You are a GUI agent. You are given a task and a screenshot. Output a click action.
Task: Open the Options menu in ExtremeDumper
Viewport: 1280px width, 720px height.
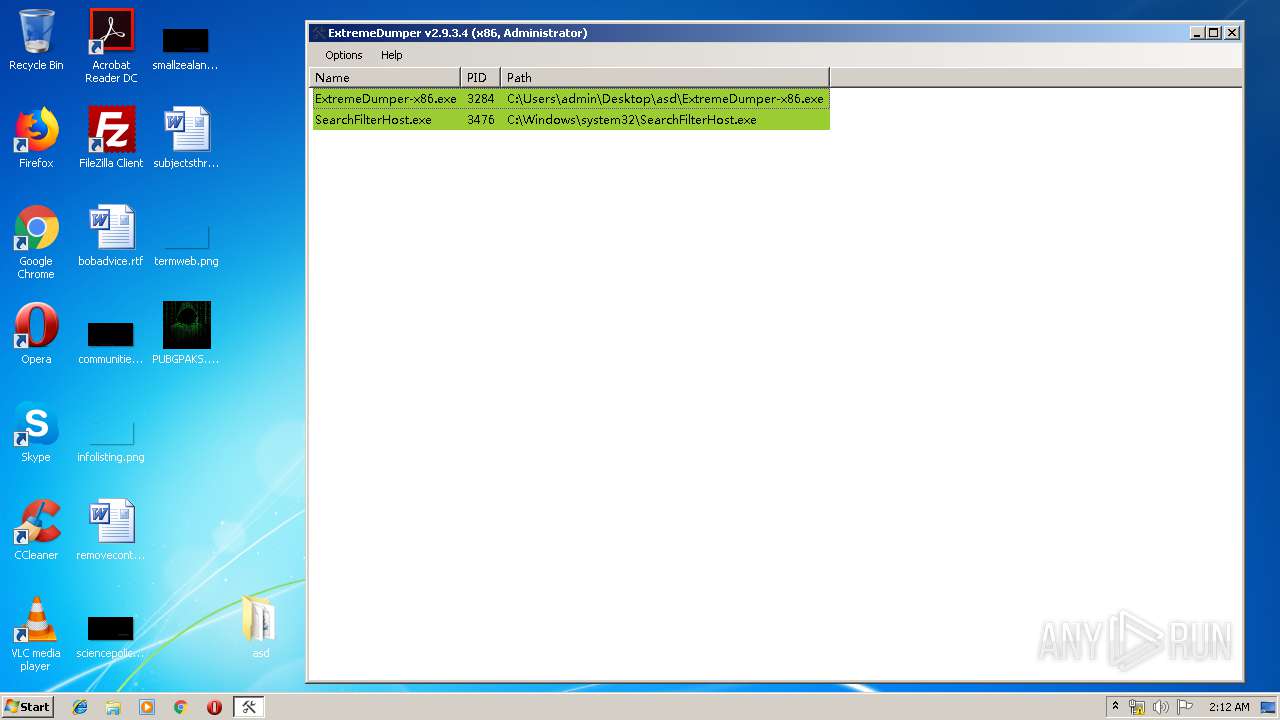pos(343,55)
